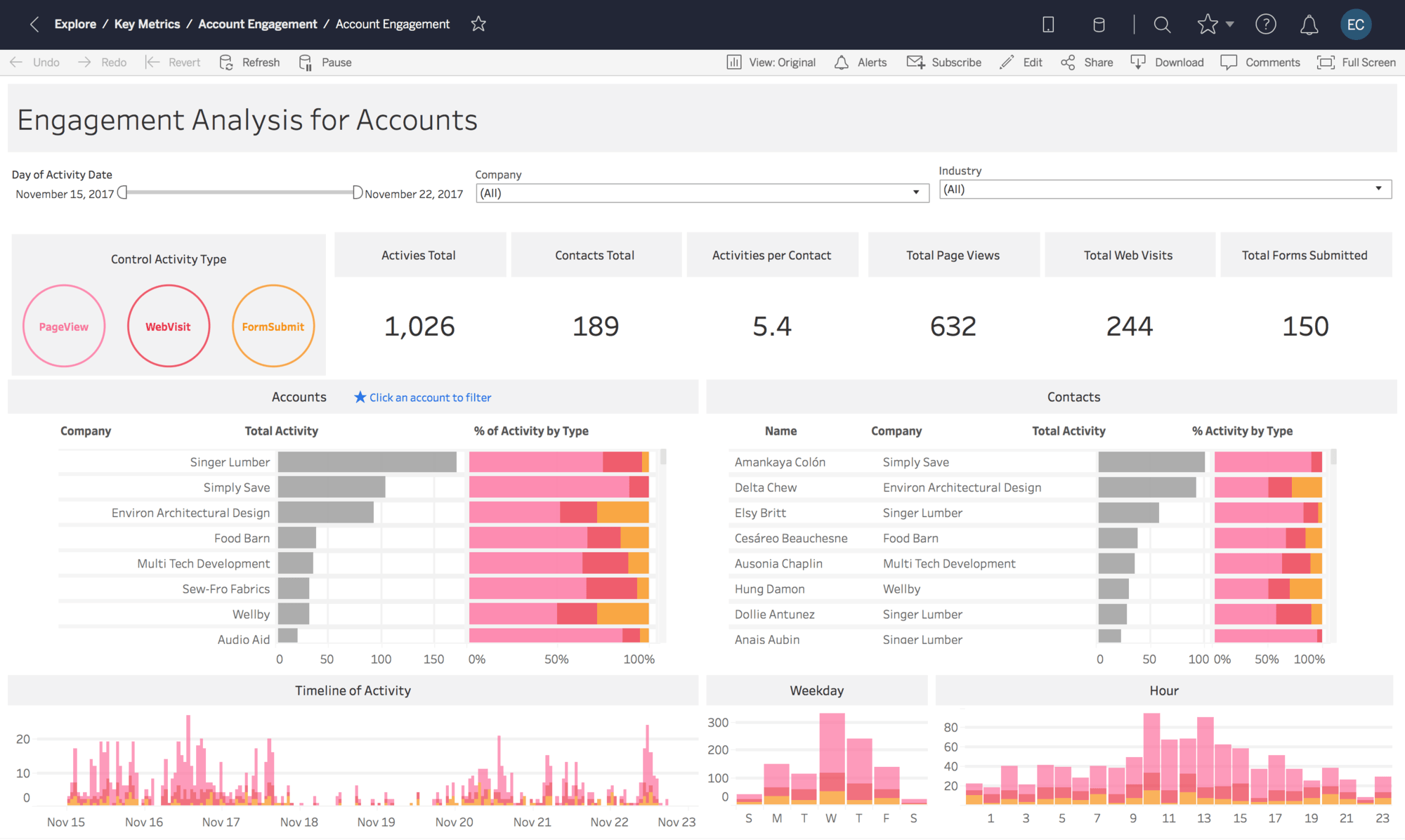Screen dimensions: 1405x840
Task: Open the favorites star dropdown arrow
Action: pyautogui.click(x=1229, y=25)
